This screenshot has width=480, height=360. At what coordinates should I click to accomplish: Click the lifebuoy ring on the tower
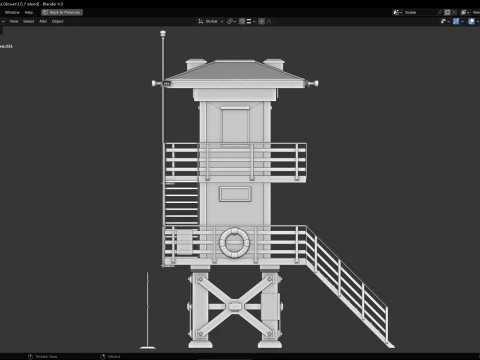[234, 243]
